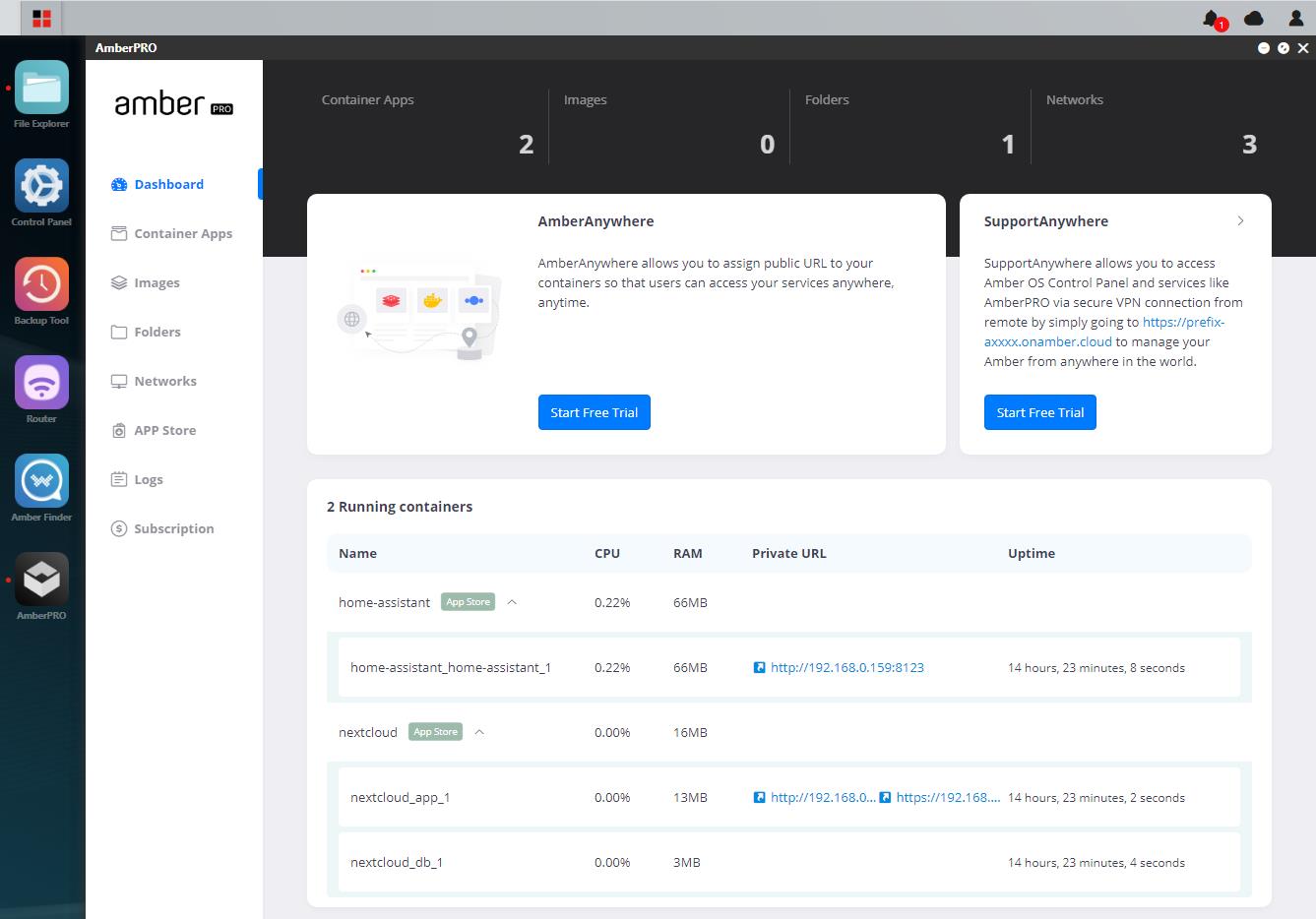
Task: Open the Router app icon
Action: click(41, 383)
